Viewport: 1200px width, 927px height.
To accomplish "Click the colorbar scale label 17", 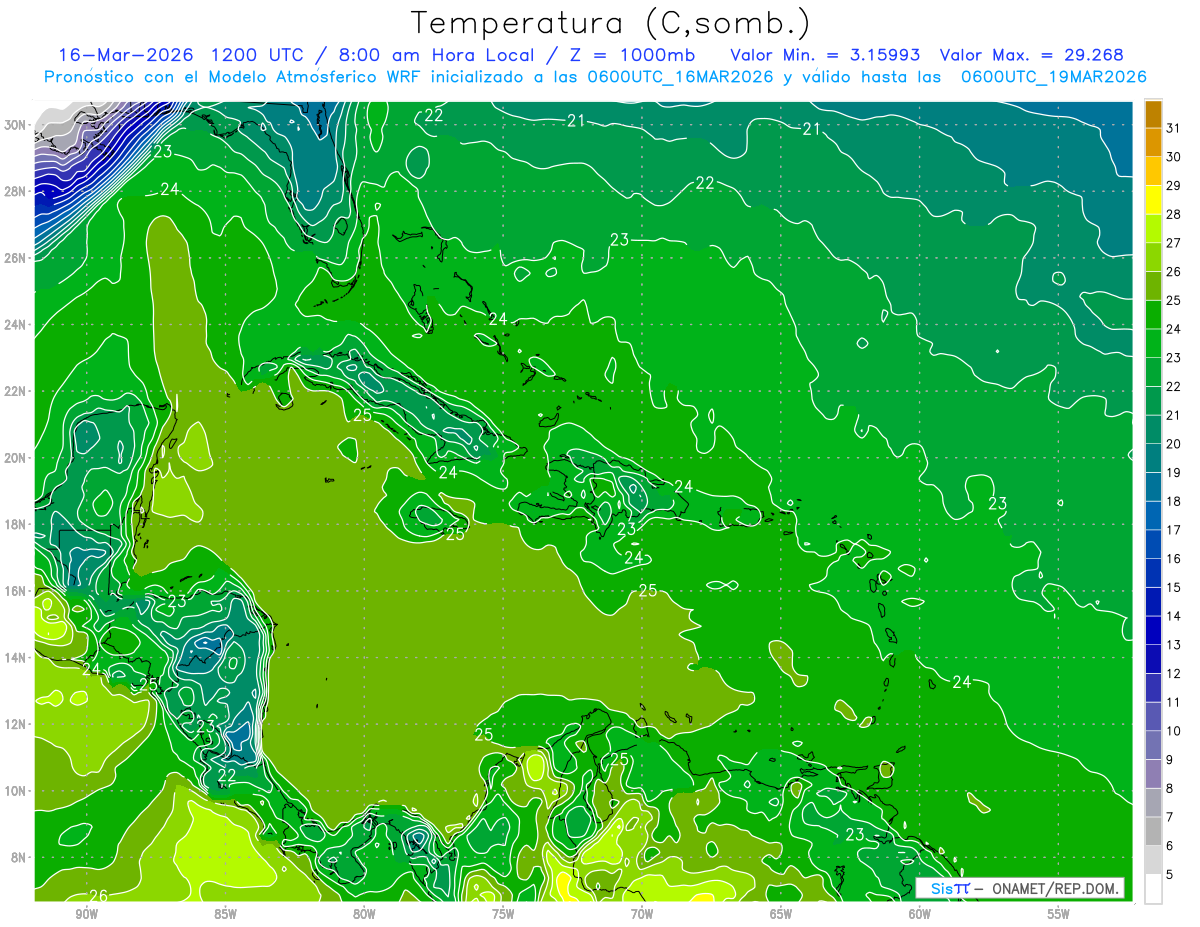I will (1174, 530).
